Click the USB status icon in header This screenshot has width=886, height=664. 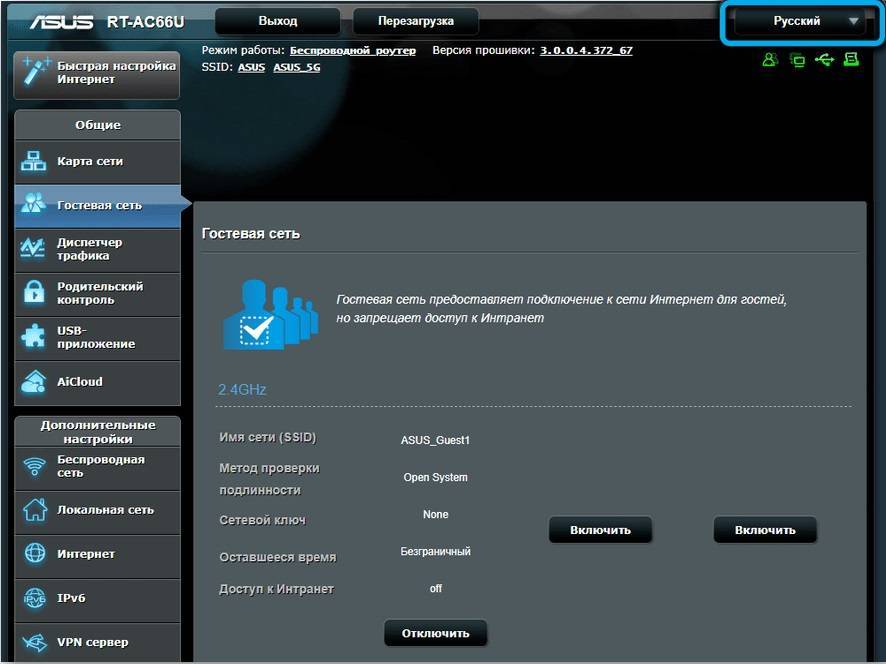[x=824, y=60]
